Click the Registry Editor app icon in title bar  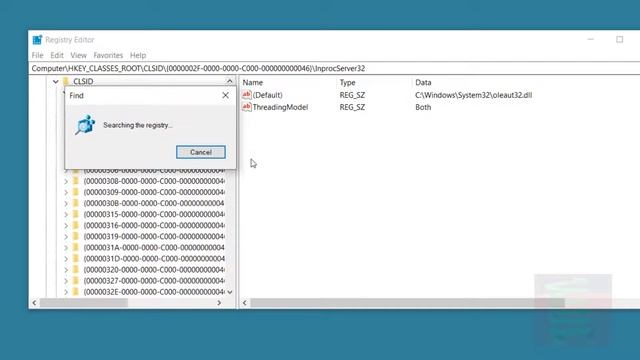(37, 40)
